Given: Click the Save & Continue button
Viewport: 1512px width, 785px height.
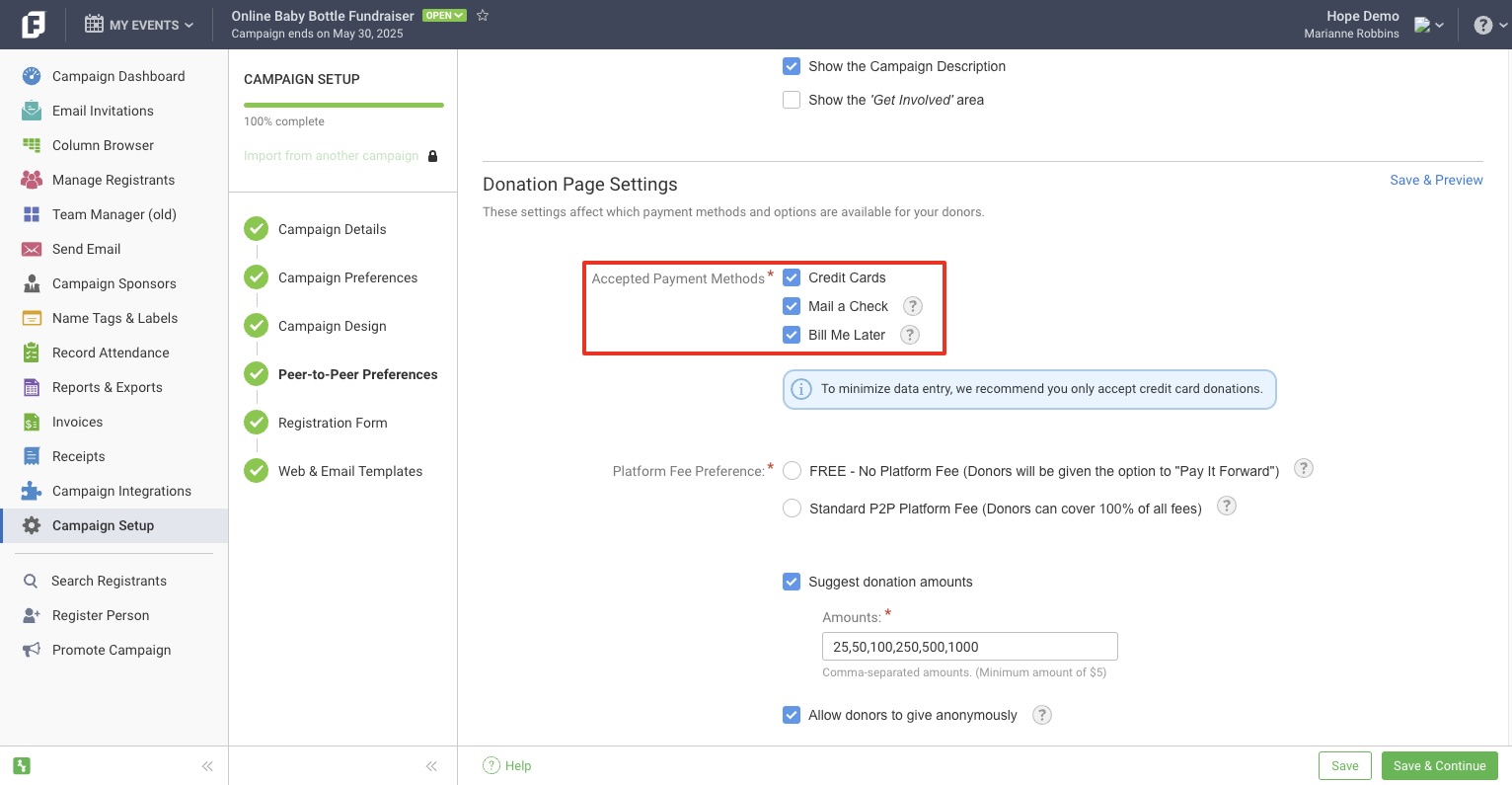Looking at the screenshot, I should pyautogui.click(x=1439, y=765).
